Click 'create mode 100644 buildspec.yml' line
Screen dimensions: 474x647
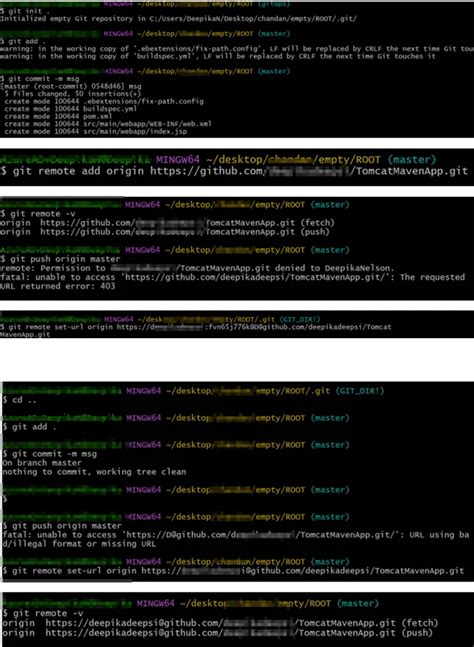(x=71, y=109)
